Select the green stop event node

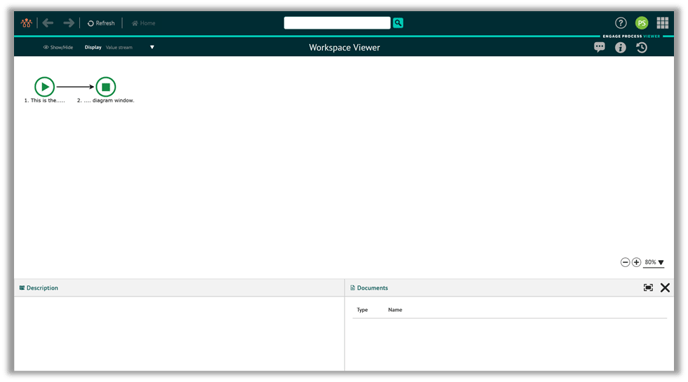[106, 86]
